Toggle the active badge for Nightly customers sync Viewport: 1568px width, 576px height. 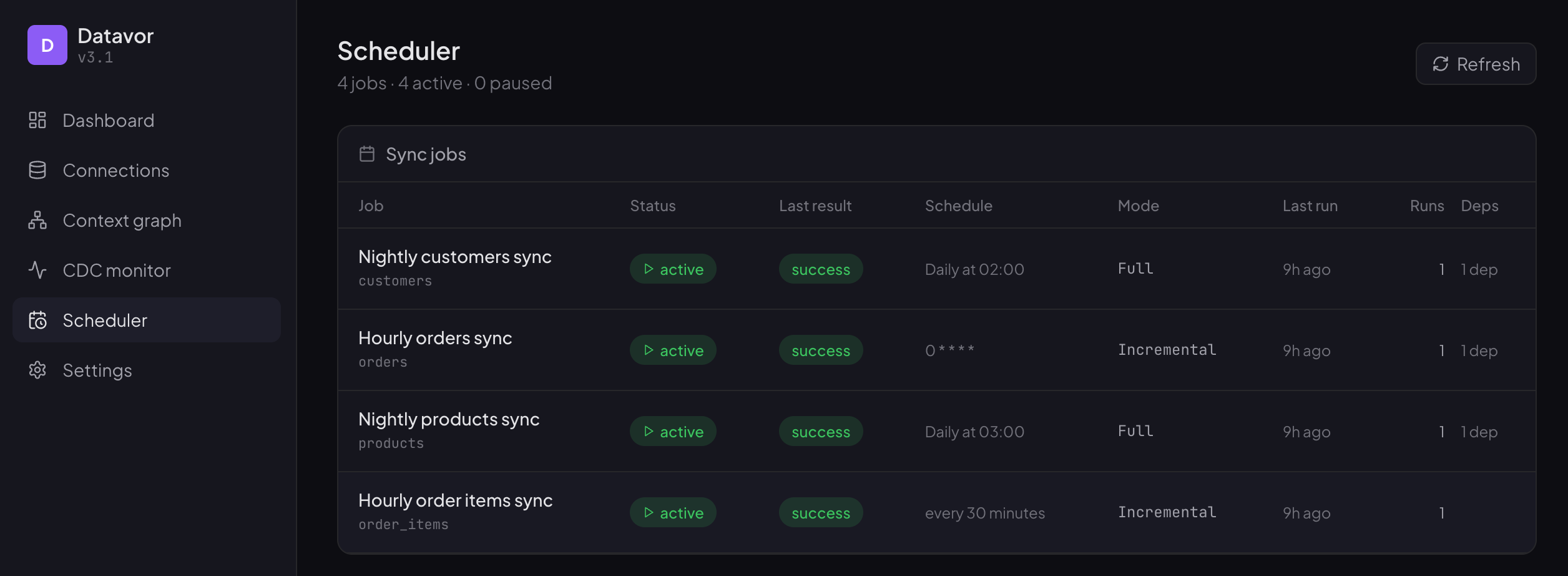pos(673,269)
